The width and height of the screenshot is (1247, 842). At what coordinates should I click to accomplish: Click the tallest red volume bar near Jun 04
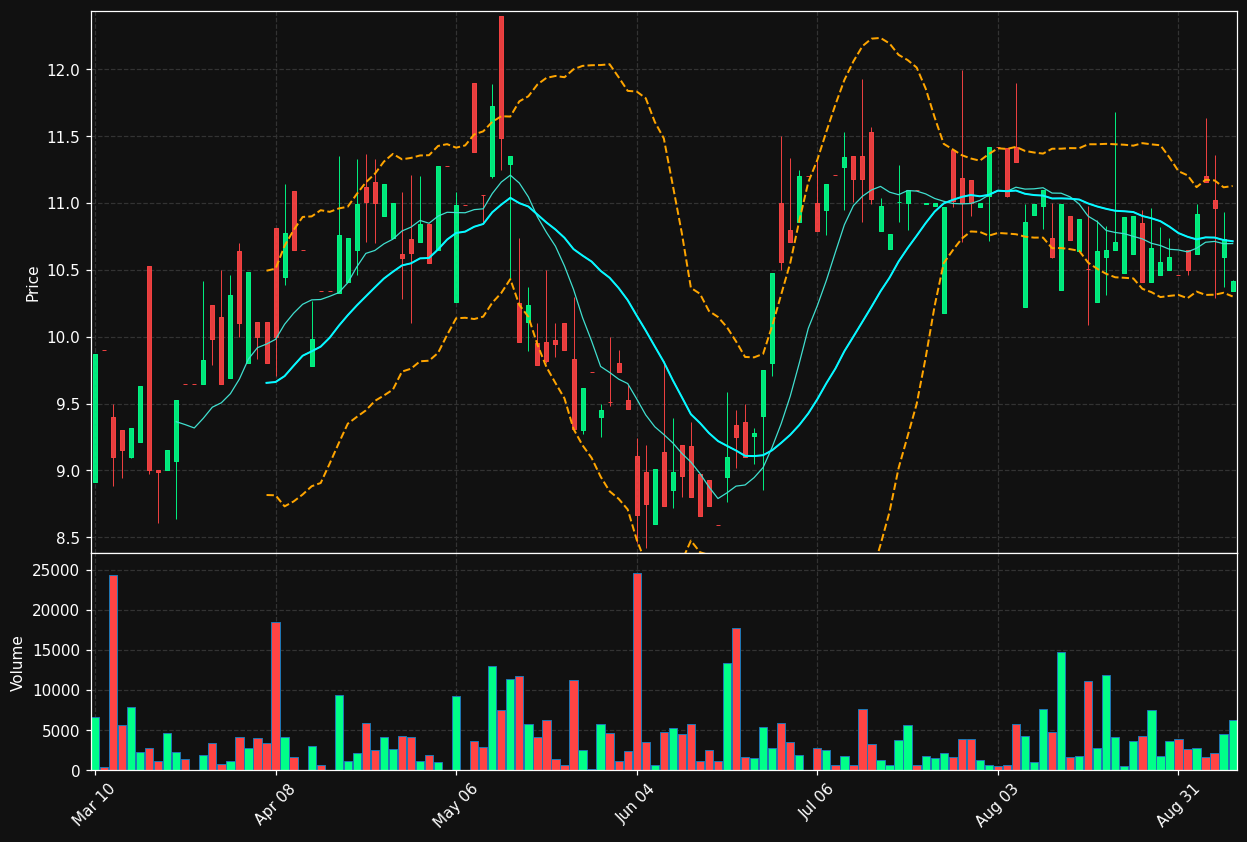coord(637,672)
